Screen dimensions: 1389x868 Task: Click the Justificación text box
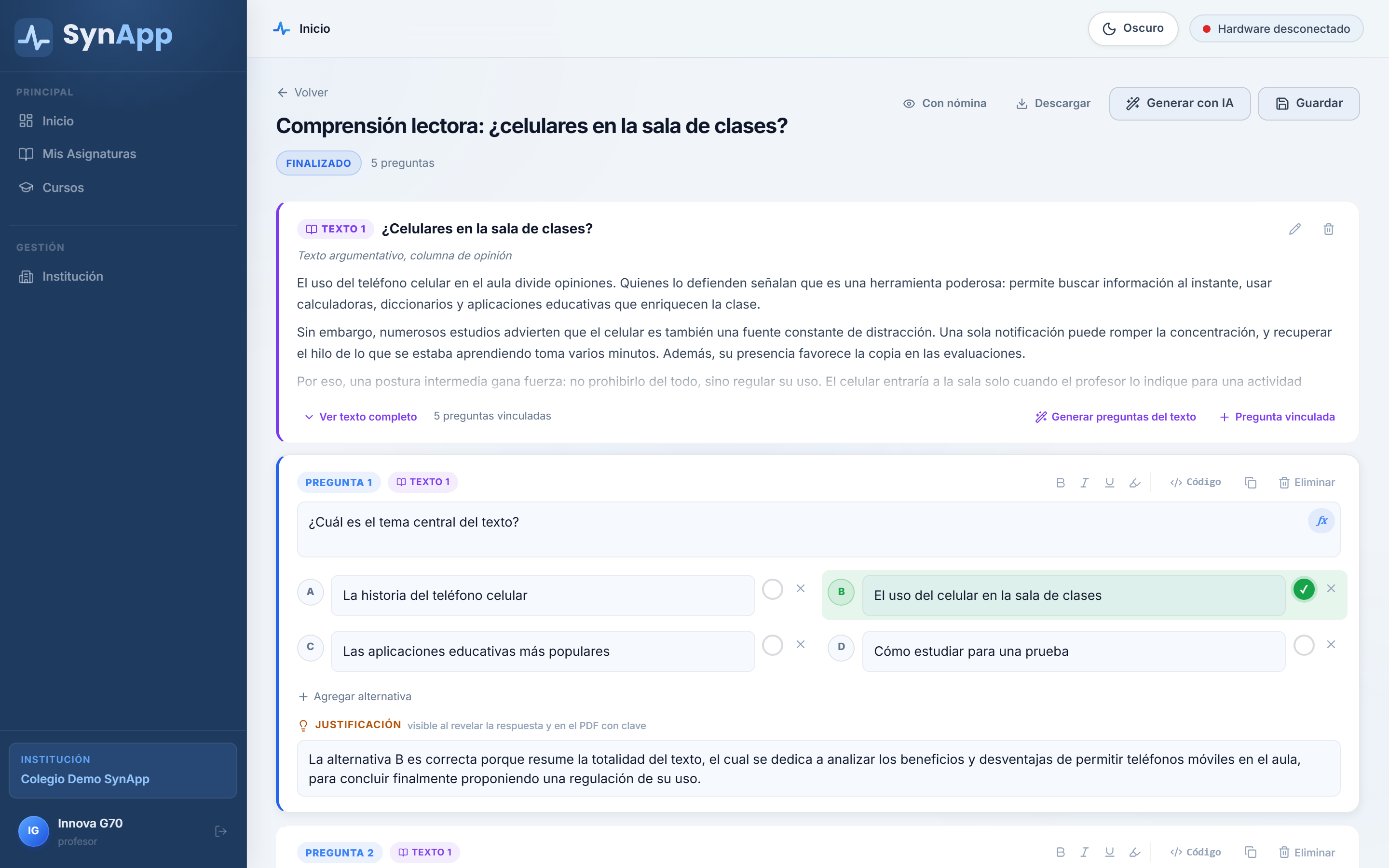tap(818, 768)
